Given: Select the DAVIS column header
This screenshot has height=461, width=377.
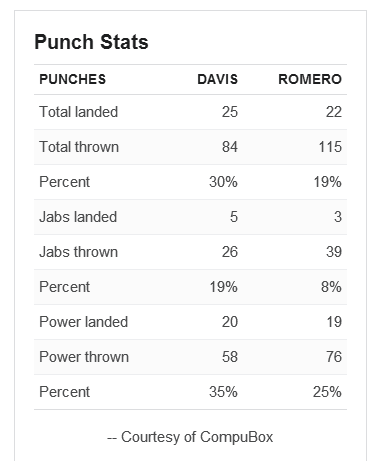Looking at the screenshot, I should (x=217, y=79).
